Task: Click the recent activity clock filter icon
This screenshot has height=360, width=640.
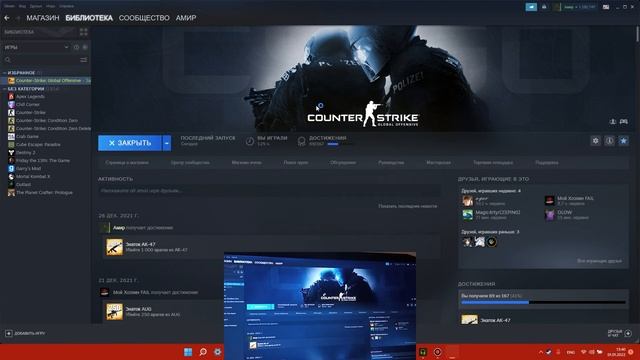Action: [76, 47]
